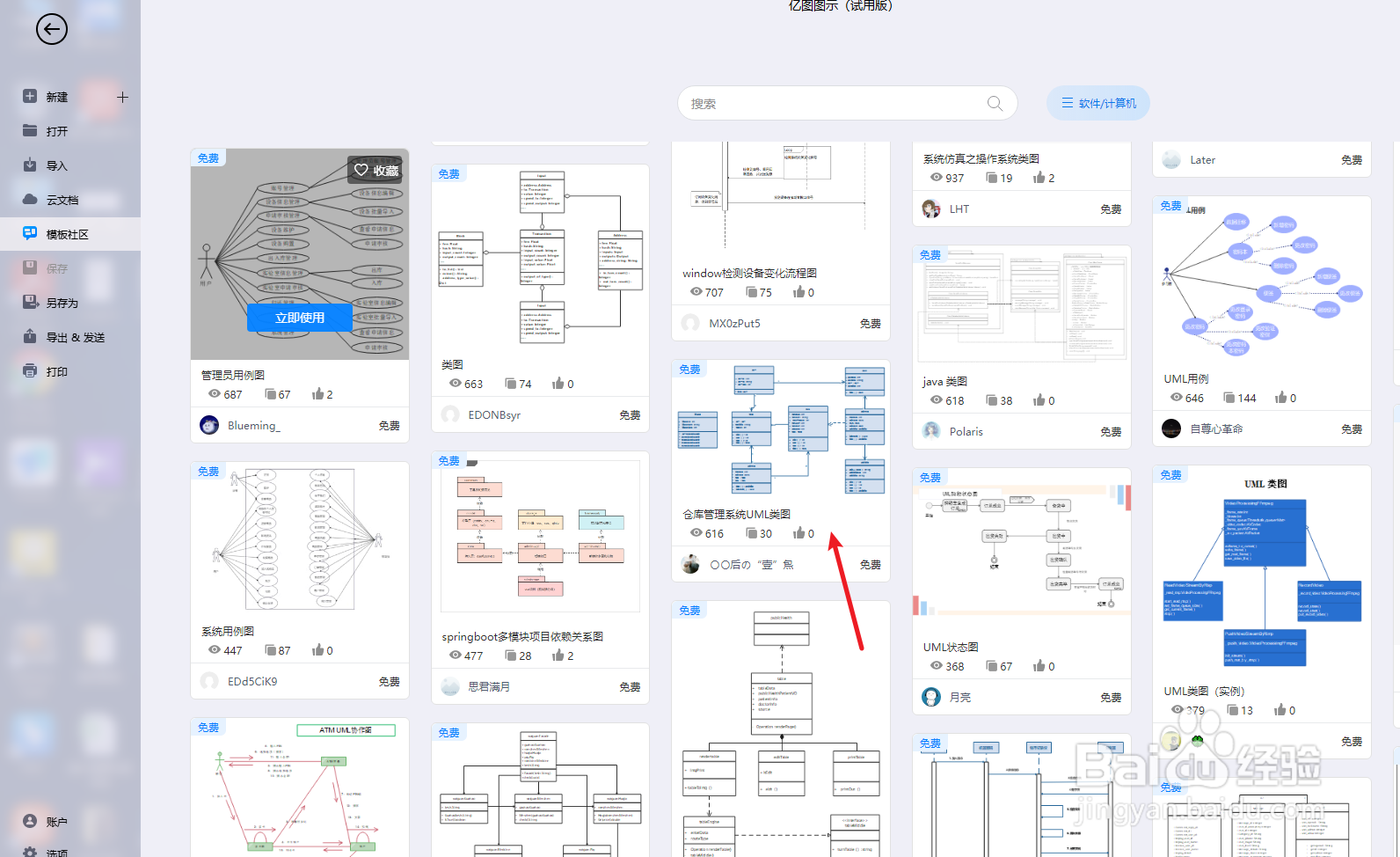Click copies icon showing 74 on 类图
Image resolution: width=1400 pixels, height=857 pixels.
pos(511,383)
